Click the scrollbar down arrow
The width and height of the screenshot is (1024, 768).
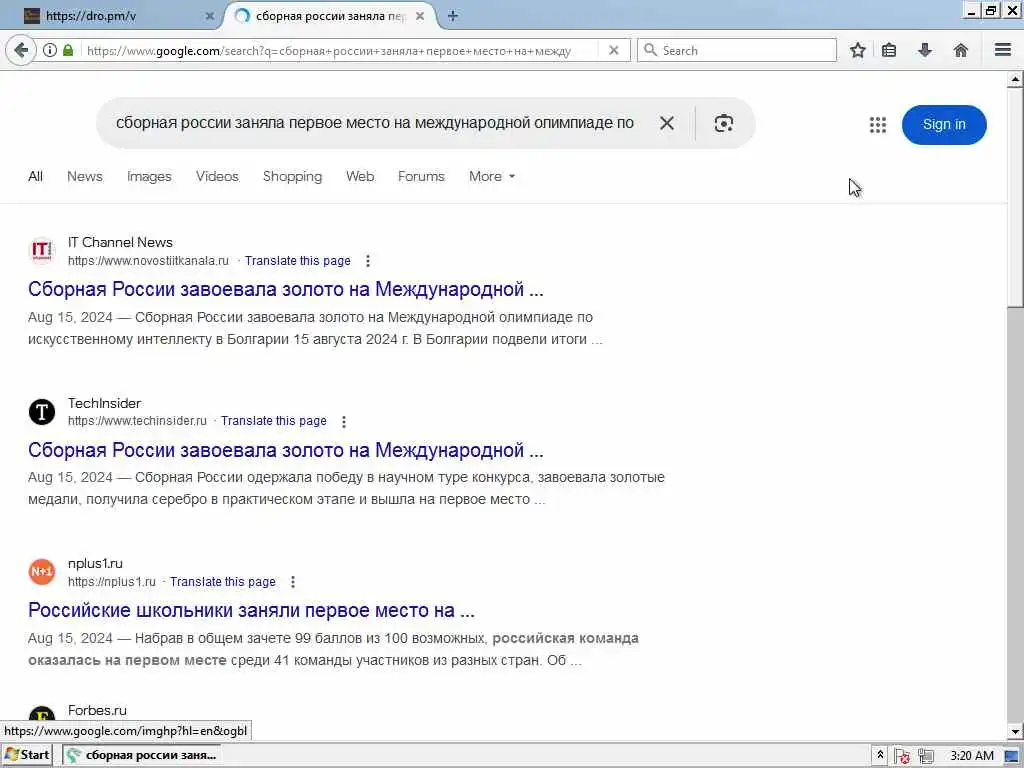(1014, 731)
